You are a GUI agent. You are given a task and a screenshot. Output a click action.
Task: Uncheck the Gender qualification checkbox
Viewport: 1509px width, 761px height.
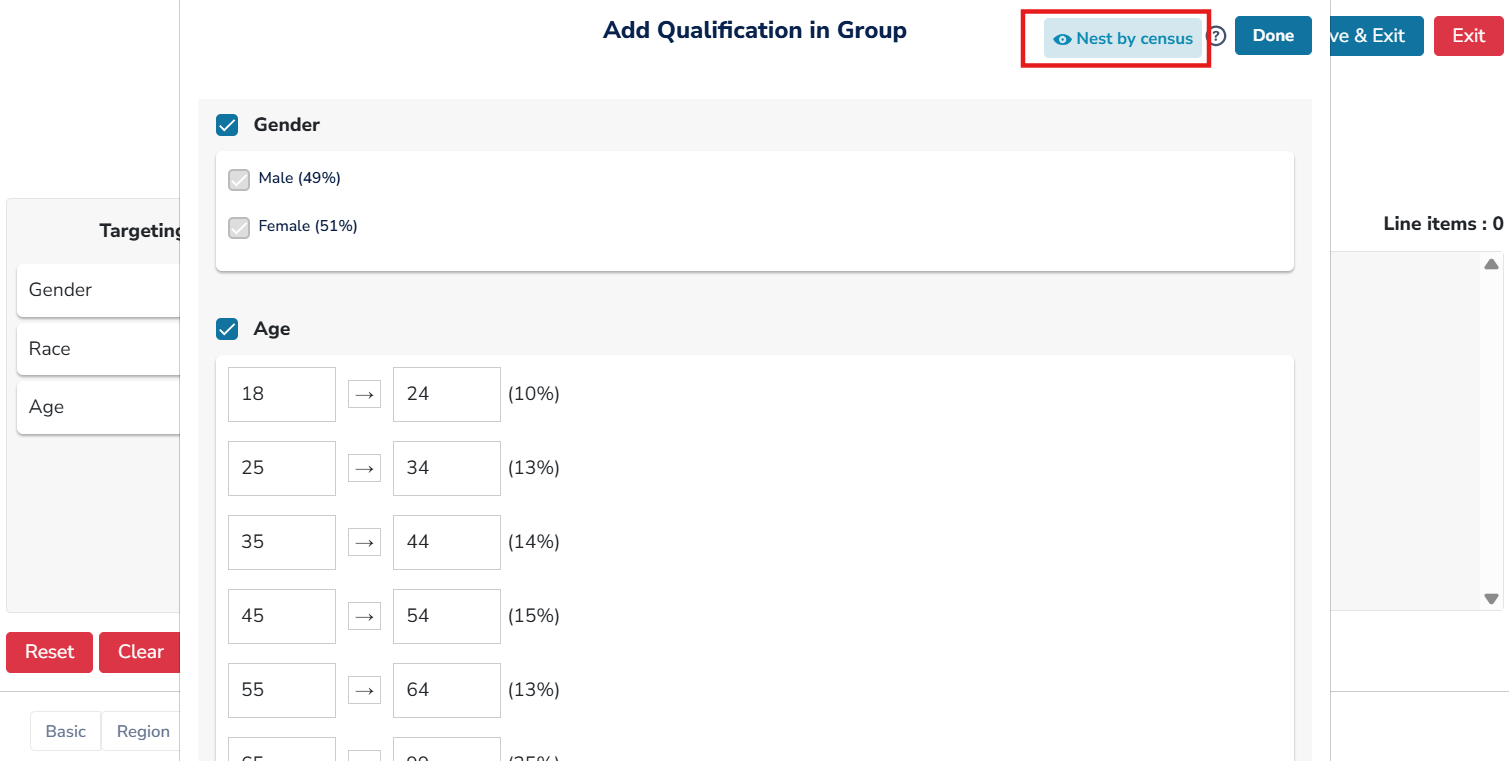[x=227, y=125]
